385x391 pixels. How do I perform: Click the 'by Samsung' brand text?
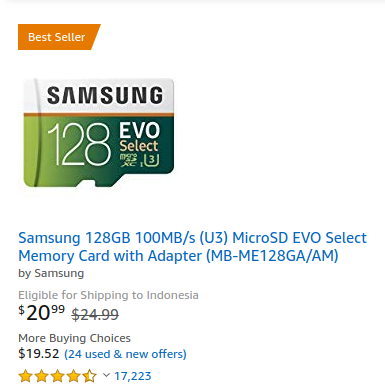[x=51, y=273]
